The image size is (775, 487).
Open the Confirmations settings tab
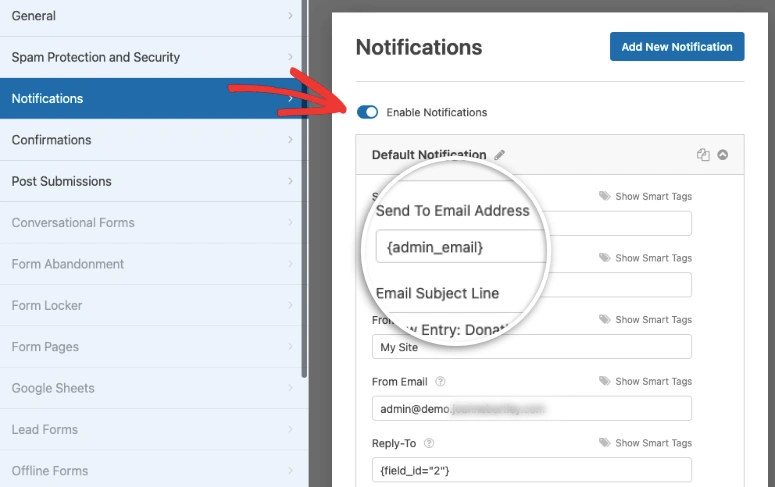pyautogui.click(x=150, y=140)
